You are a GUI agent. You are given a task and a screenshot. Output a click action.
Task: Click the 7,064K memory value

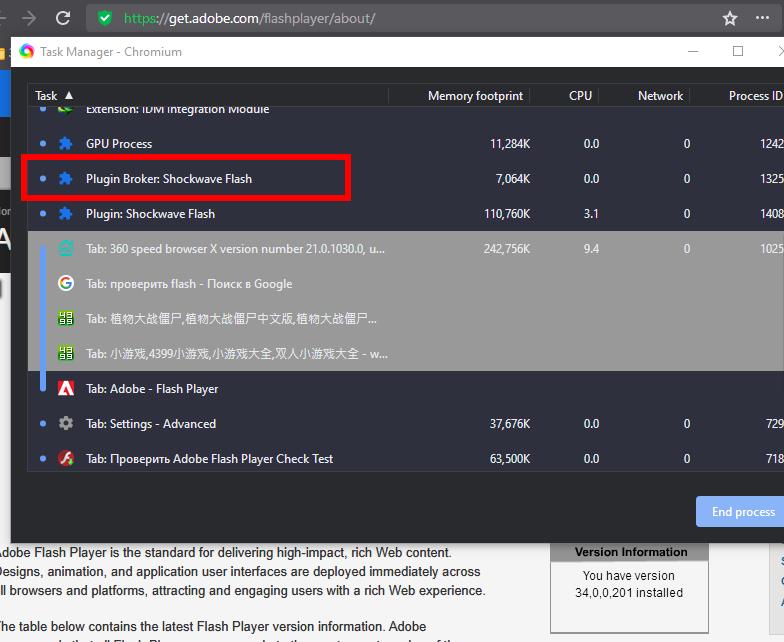tap(512, 179)
